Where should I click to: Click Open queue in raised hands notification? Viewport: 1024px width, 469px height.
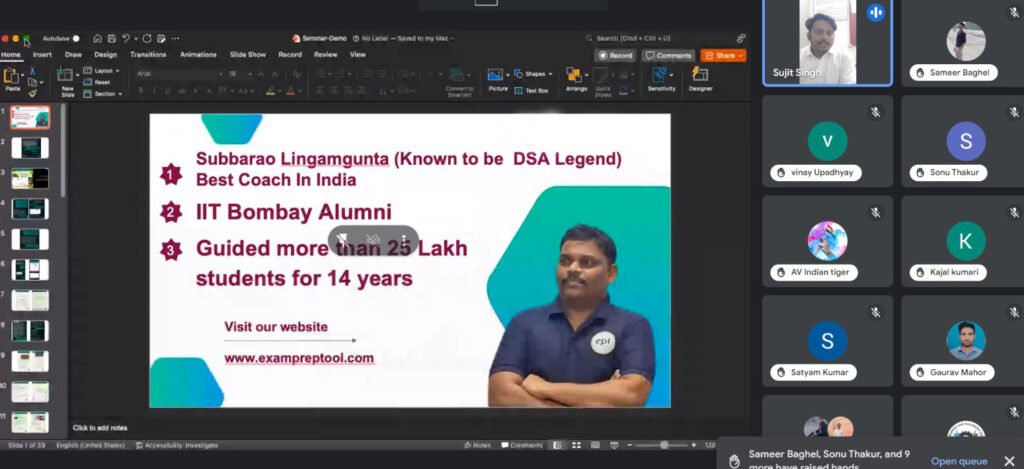[x=959, y=461]
